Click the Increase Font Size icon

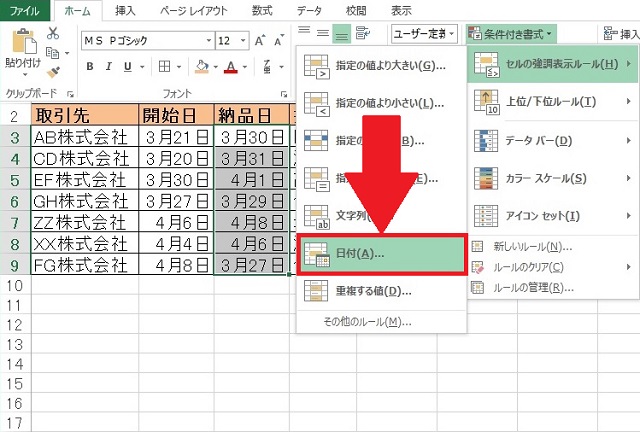(x=260, y=40)
